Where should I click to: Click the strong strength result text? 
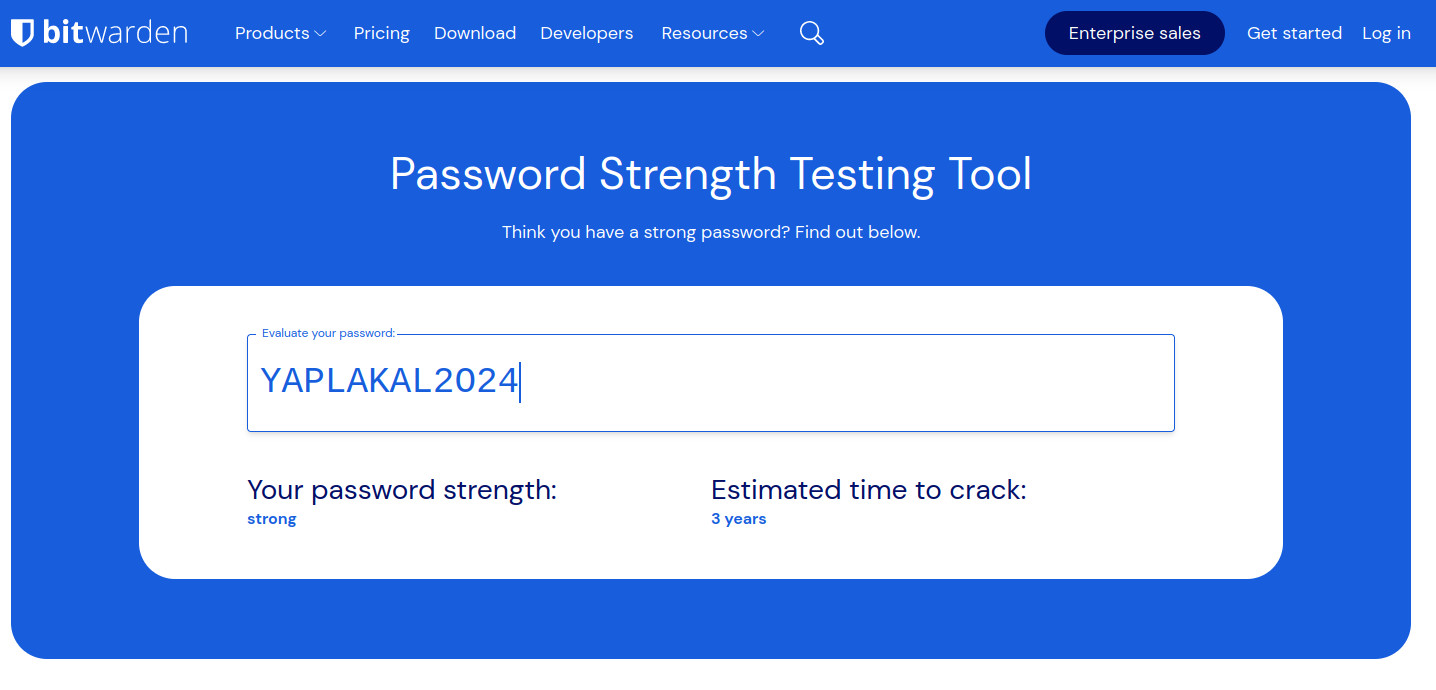coord(272,519)
